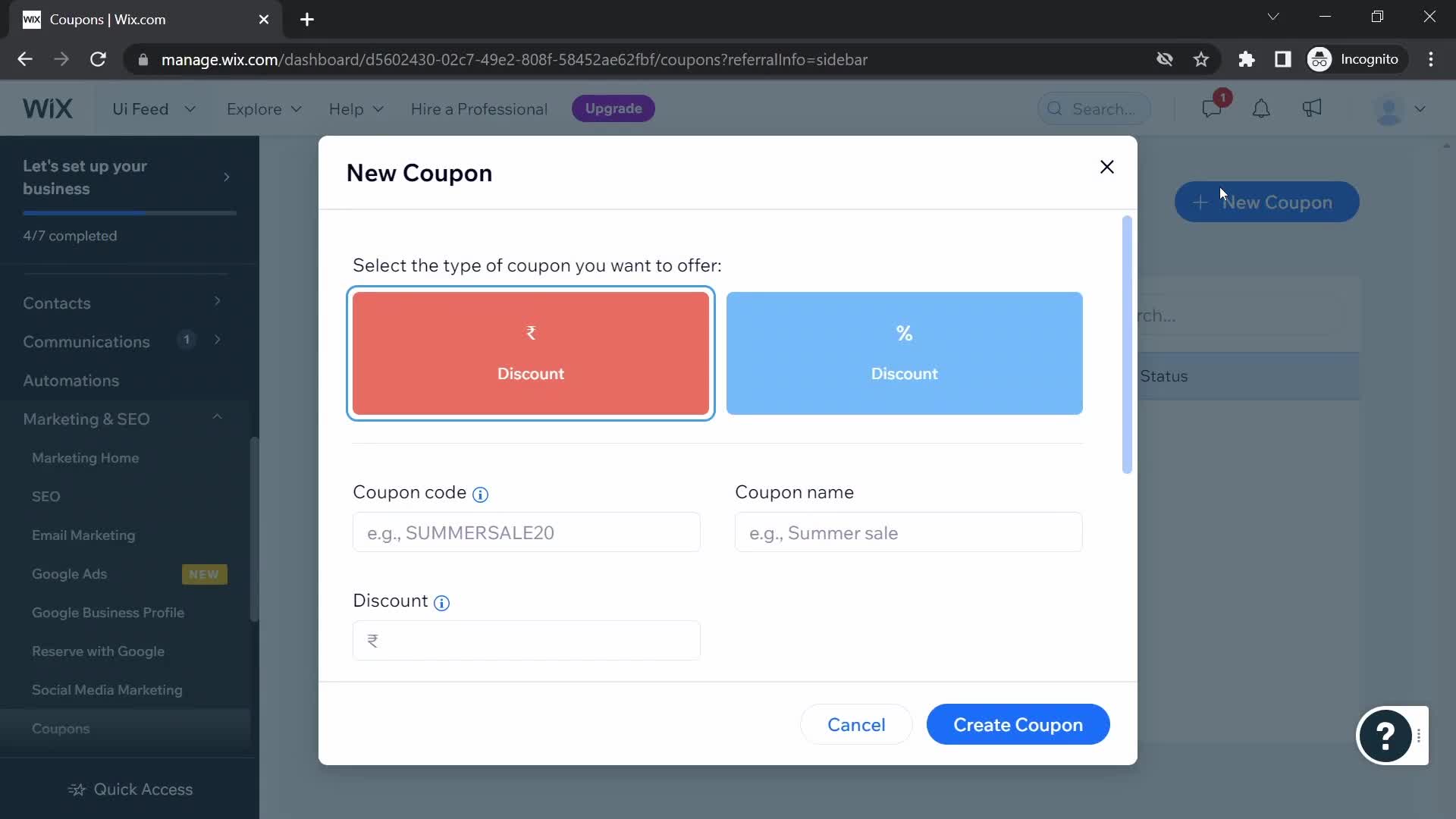The height and width of the screenshot is (819, 1456).
Task: Click the Discount info icon
Action: coord(442,602)
